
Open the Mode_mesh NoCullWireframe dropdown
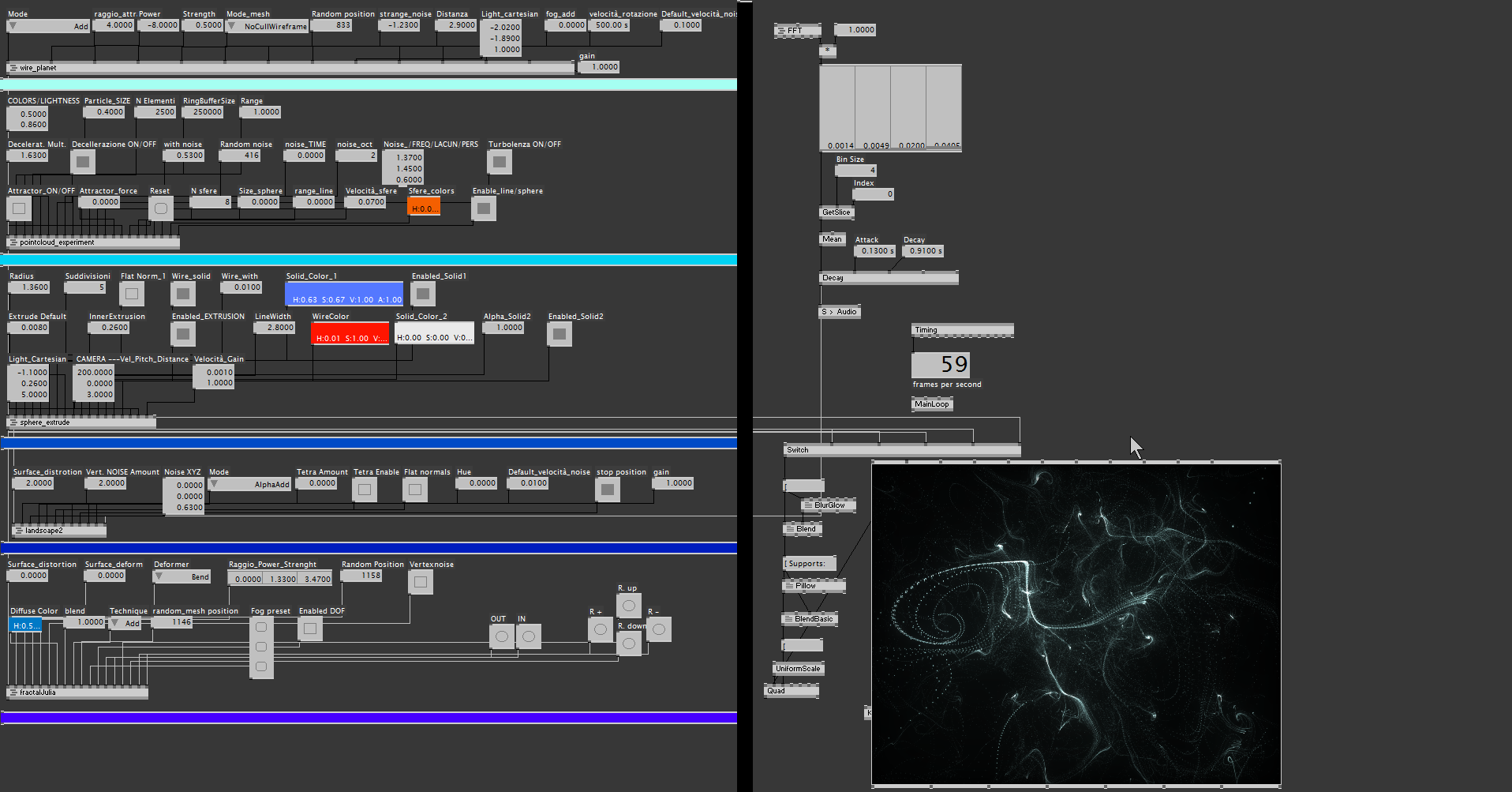click(268, 26)
